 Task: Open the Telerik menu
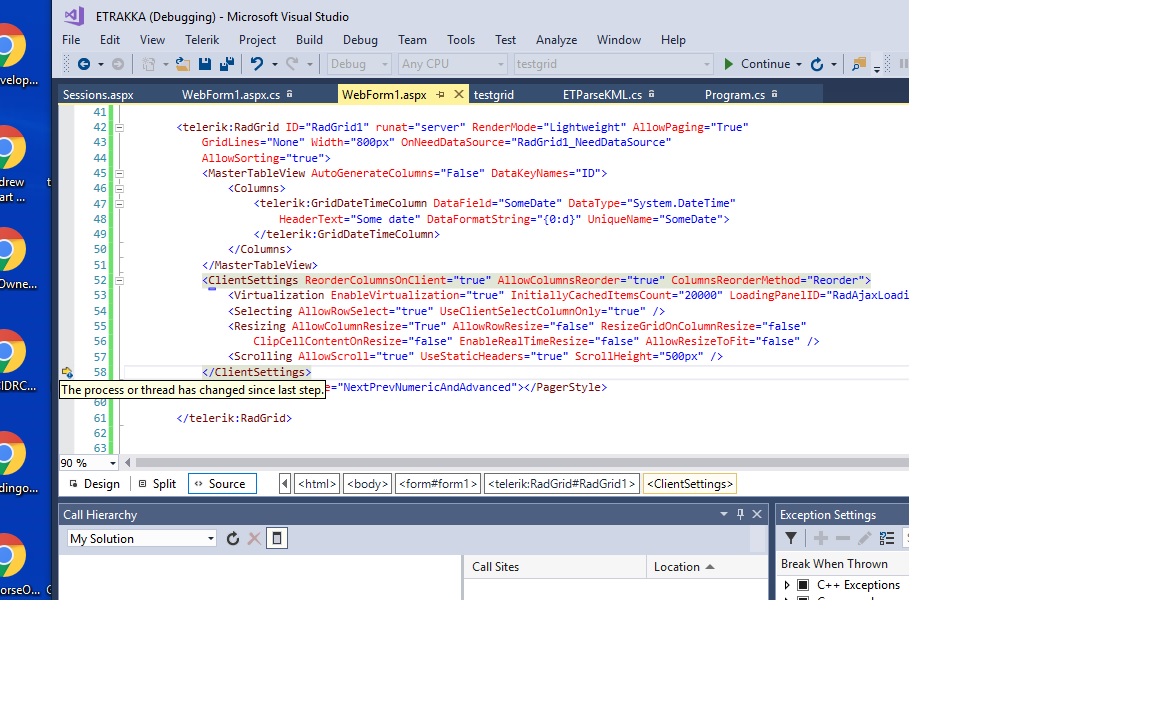point(202,40)
